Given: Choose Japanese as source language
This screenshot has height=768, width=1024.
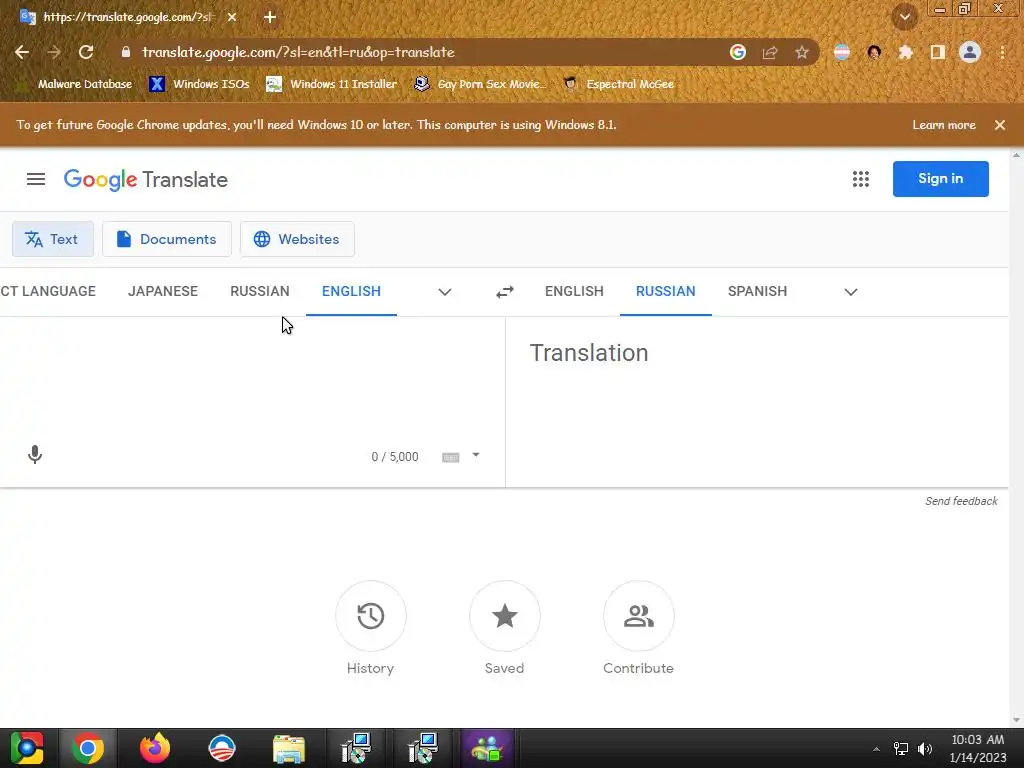Looking at the screenshot, I should point(163,291).
